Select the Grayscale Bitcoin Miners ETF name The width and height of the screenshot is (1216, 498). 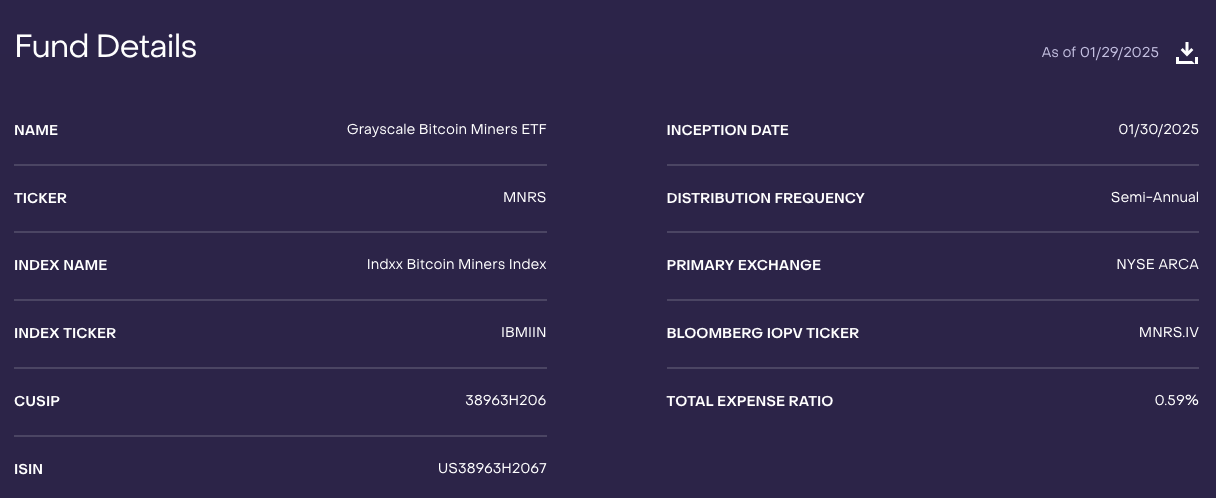pos(446,129)
